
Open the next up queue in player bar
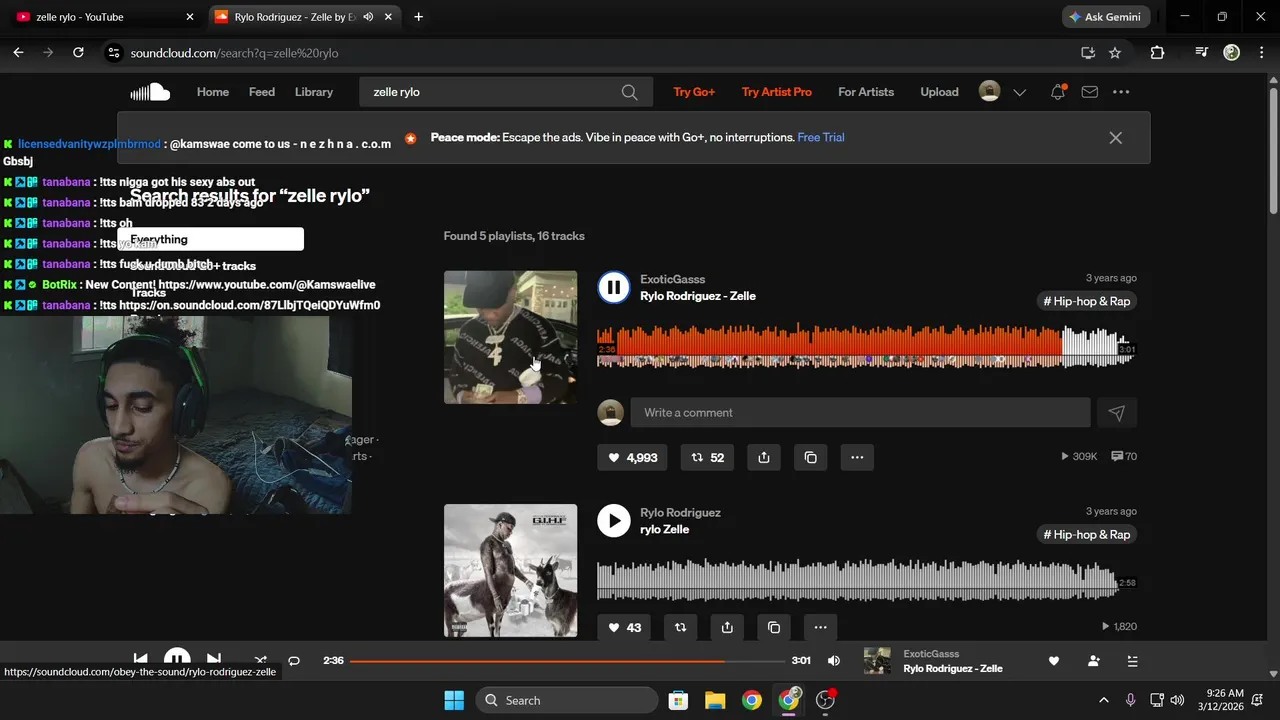tap(1132, 661)
